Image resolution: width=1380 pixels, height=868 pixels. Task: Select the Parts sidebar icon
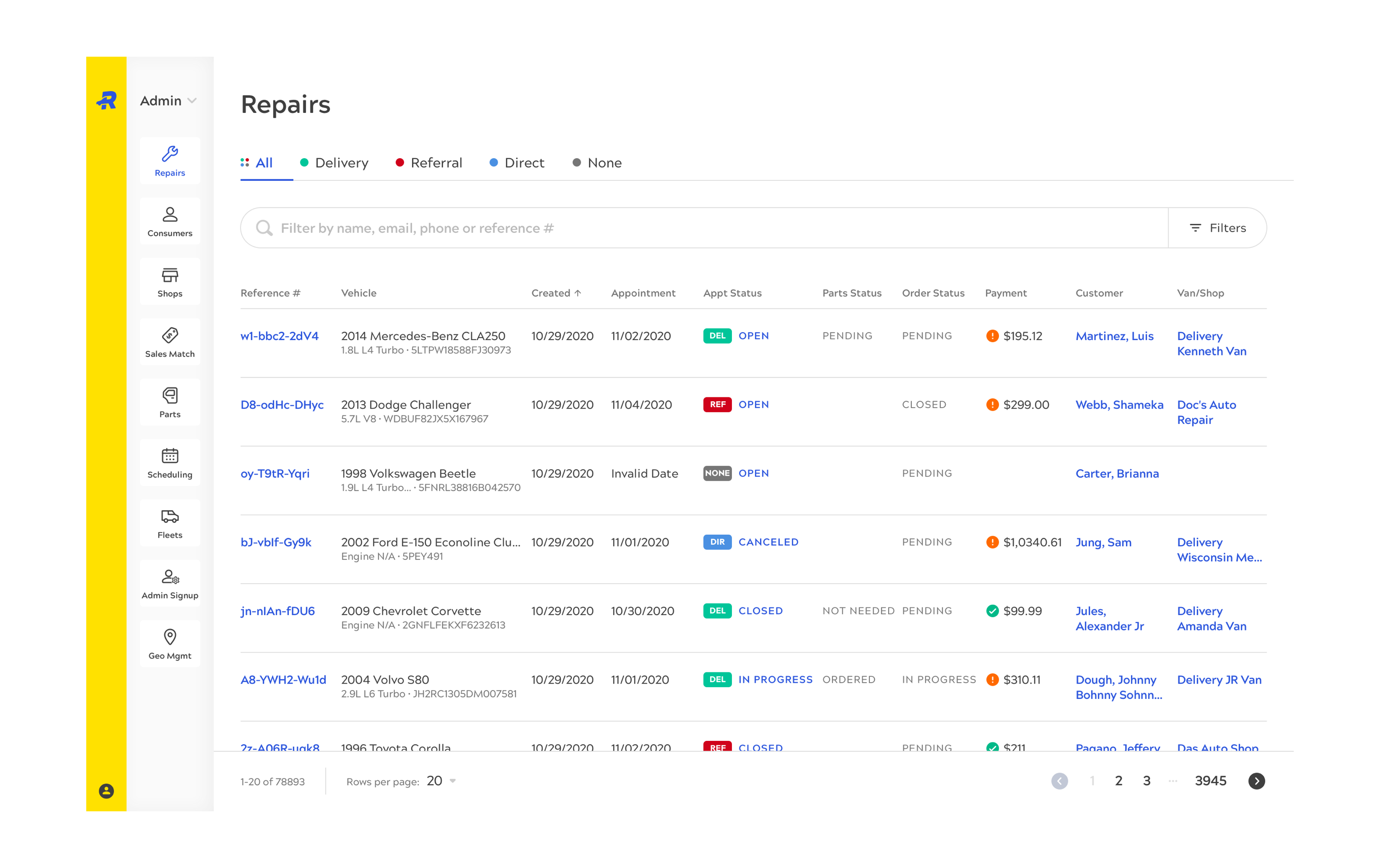pyautogui.click(x=170, y=403)
